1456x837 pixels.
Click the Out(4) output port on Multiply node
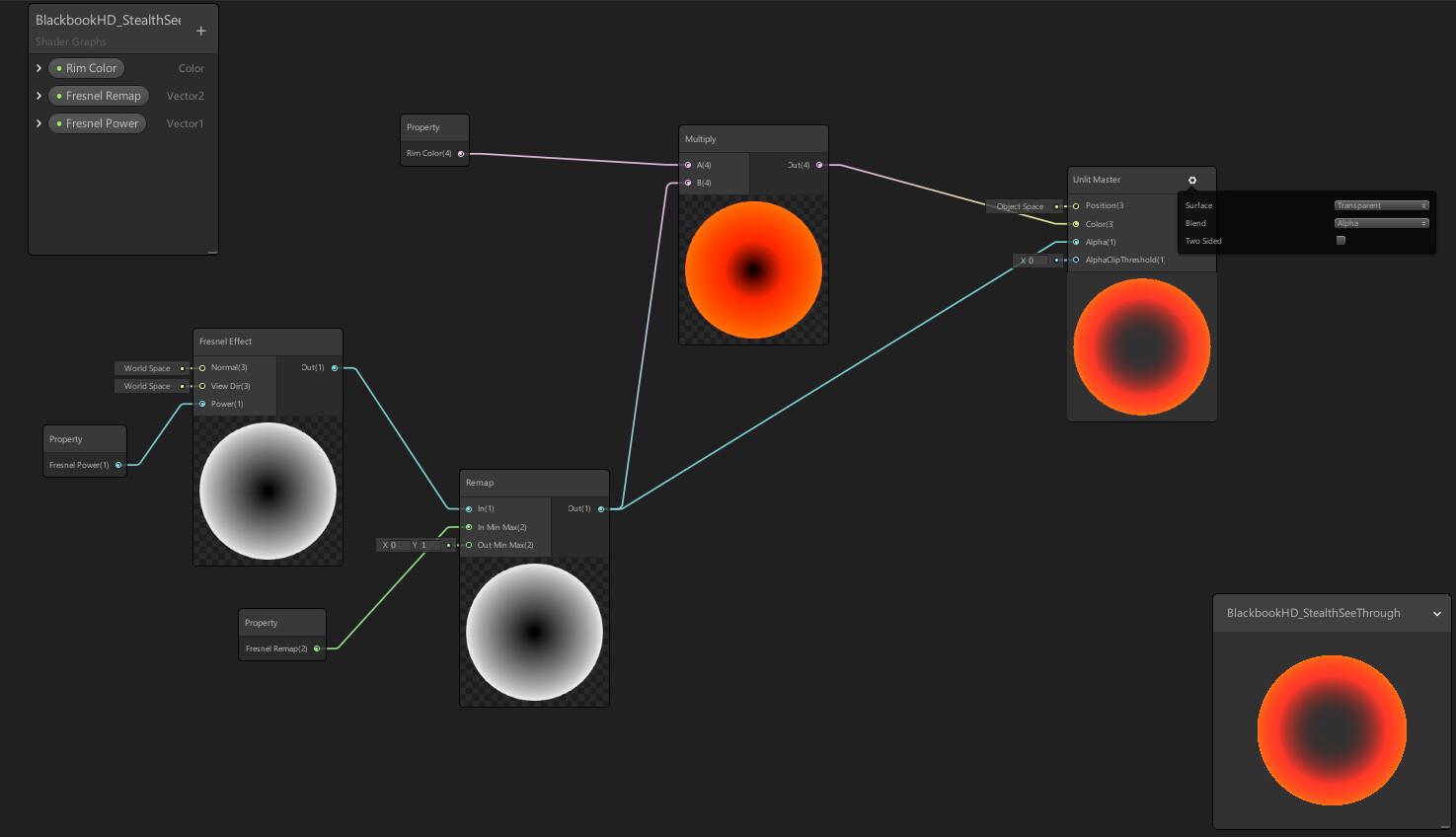(x=819, y=165)
